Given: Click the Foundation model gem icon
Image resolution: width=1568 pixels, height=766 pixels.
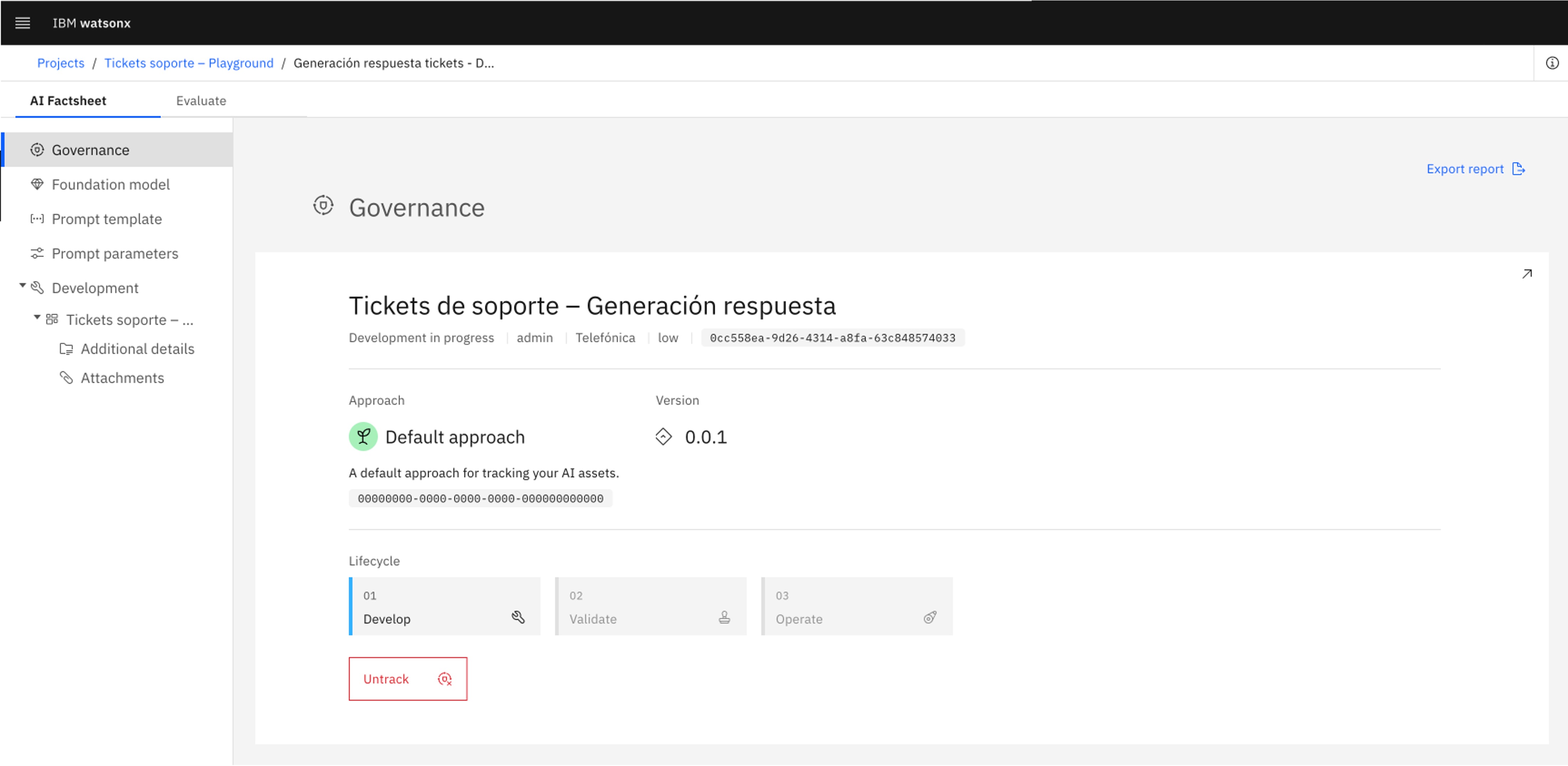Looking at the screenshot, I should pyautogui.click(x=37, y=184).
